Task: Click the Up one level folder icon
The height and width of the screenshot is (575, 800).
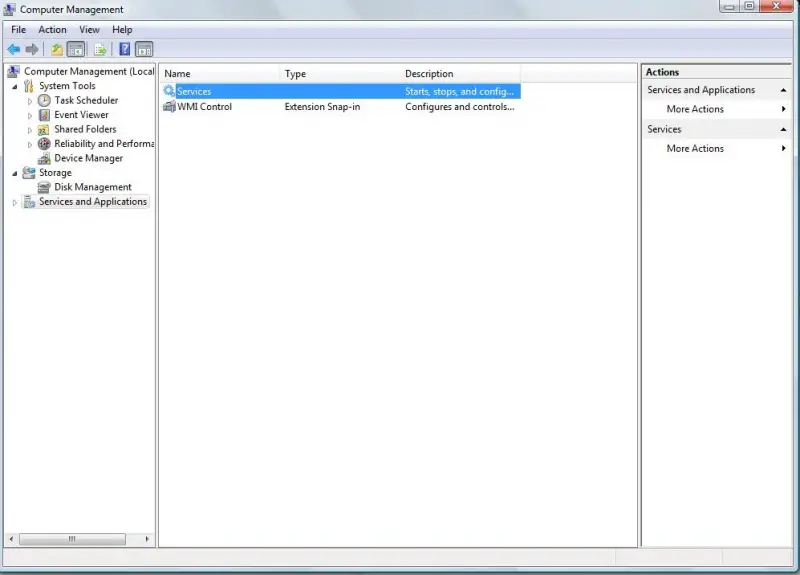Action: point(57,49)
